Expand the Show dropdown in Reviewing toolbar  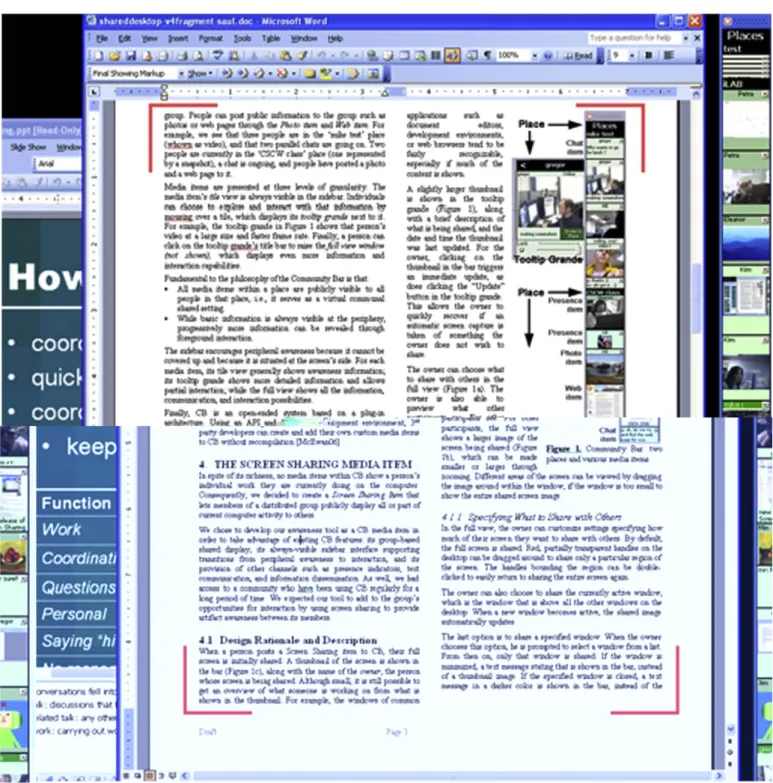(200, 74)
